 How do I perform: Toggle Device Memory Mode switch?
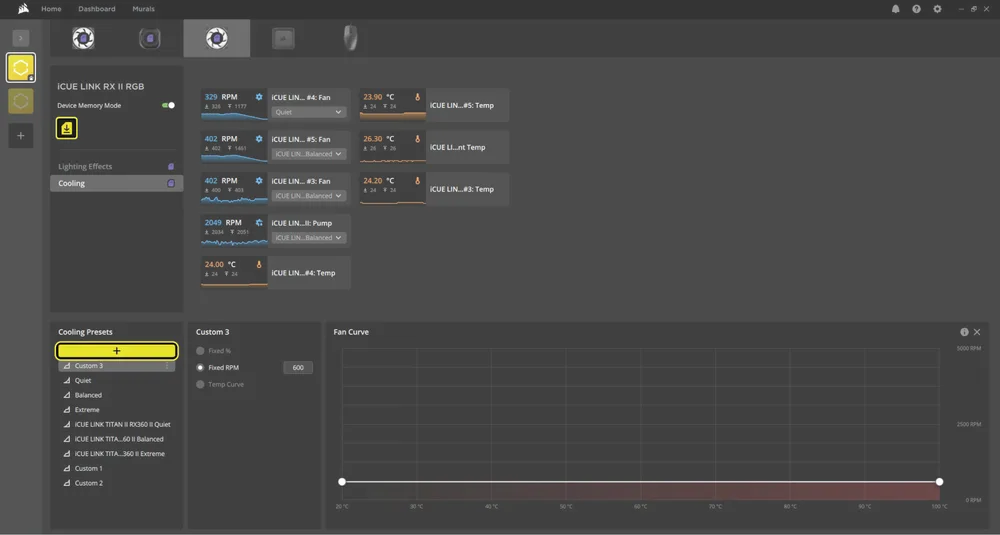pos(168,105)
